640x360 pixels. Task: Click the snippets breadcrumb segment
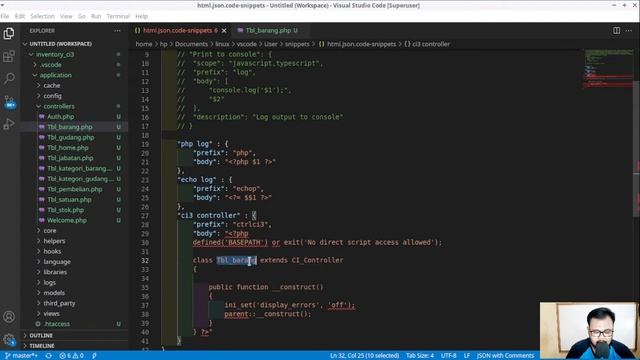[x=297, y=44]
